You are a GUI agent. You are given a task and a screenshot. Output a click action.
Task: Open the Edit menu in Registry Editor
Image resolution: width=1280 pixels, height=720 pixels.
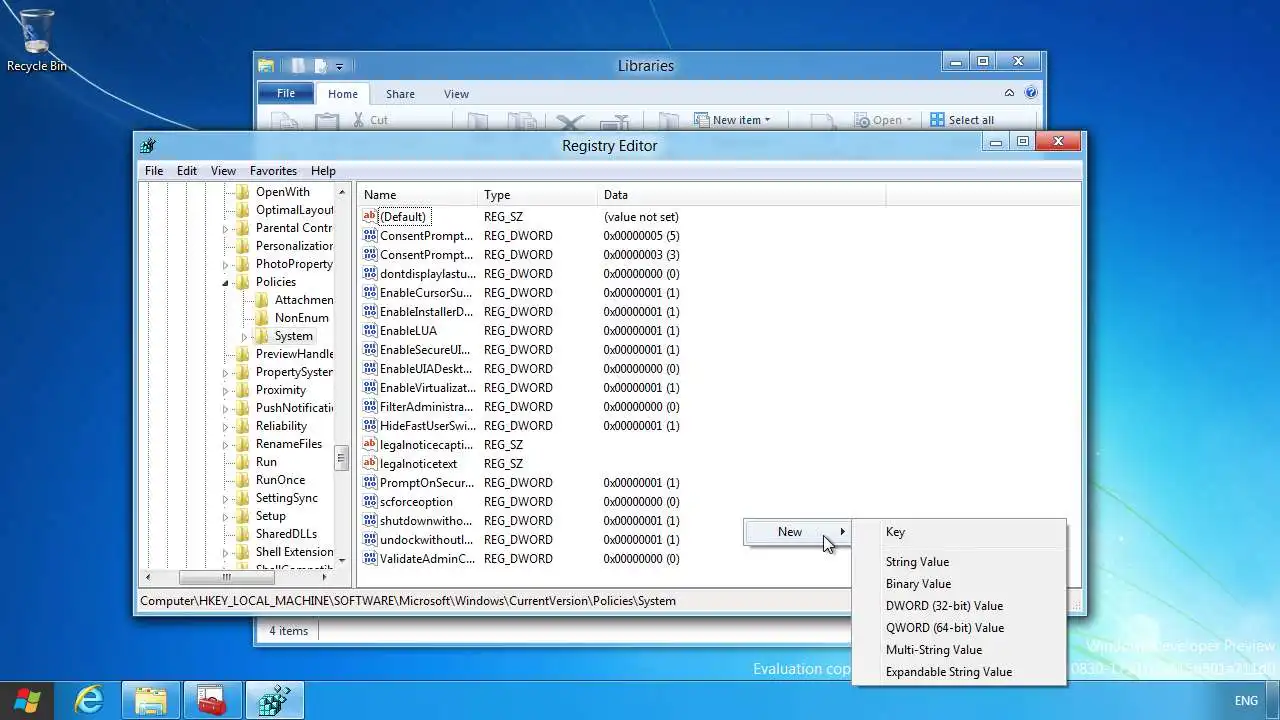[187, 171]
